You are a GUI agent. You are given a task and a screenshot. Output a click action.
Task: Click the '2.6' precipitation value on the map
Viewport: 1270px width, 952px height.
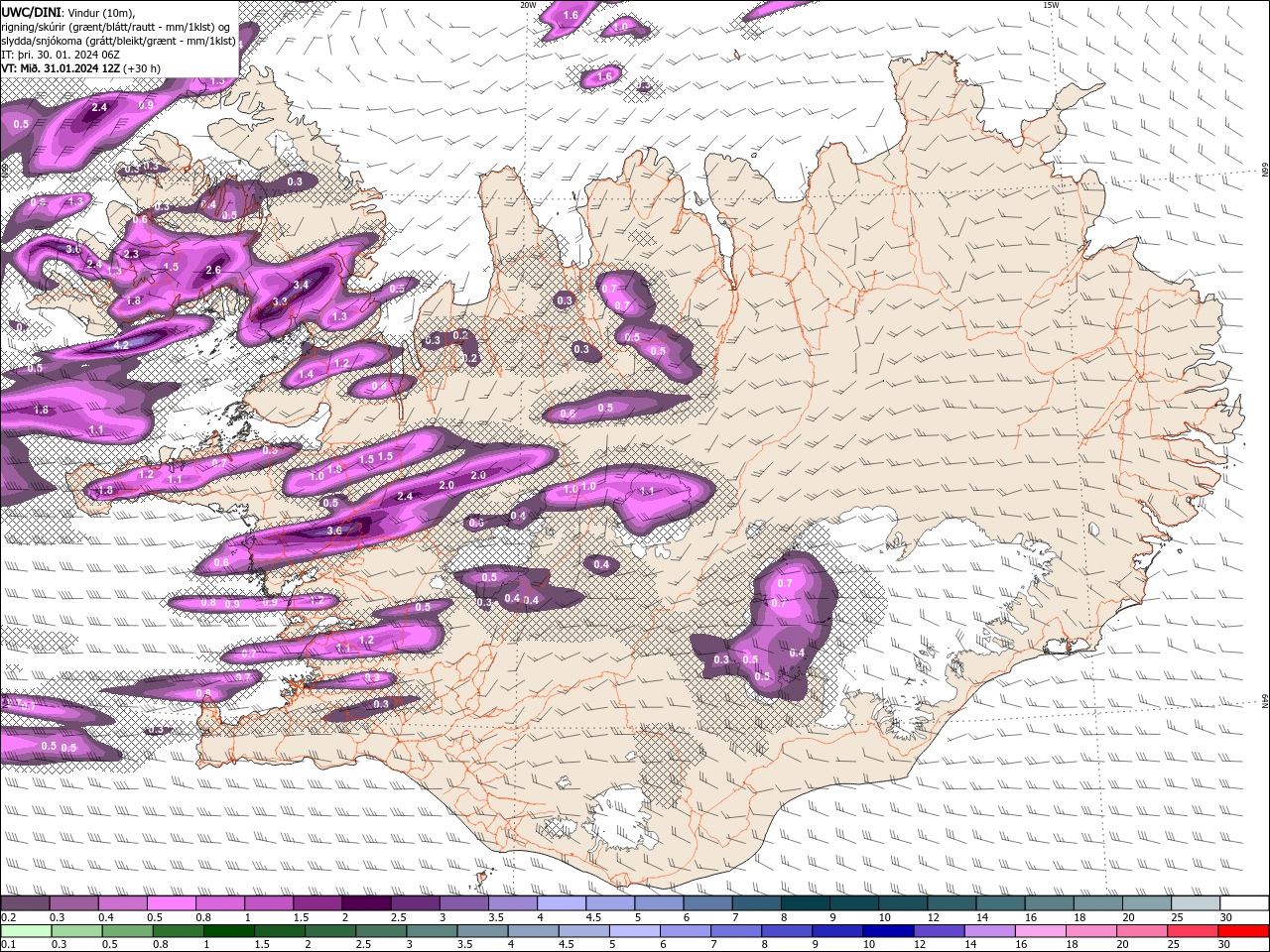(x=213, y=270)
